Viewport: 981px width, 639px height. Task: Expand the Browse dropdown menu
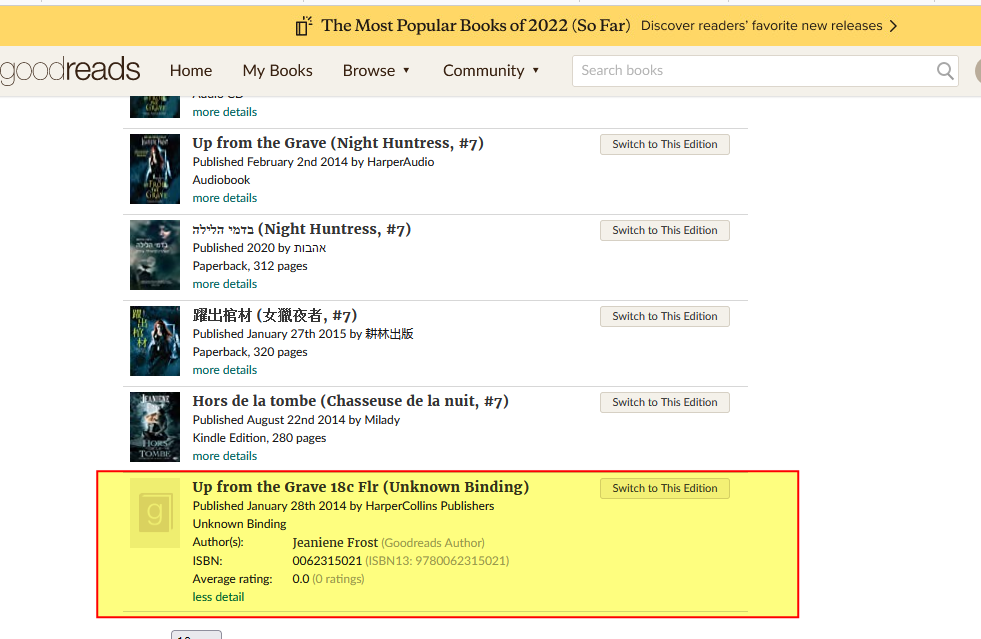pyautogui.click(x=376, y=71)
